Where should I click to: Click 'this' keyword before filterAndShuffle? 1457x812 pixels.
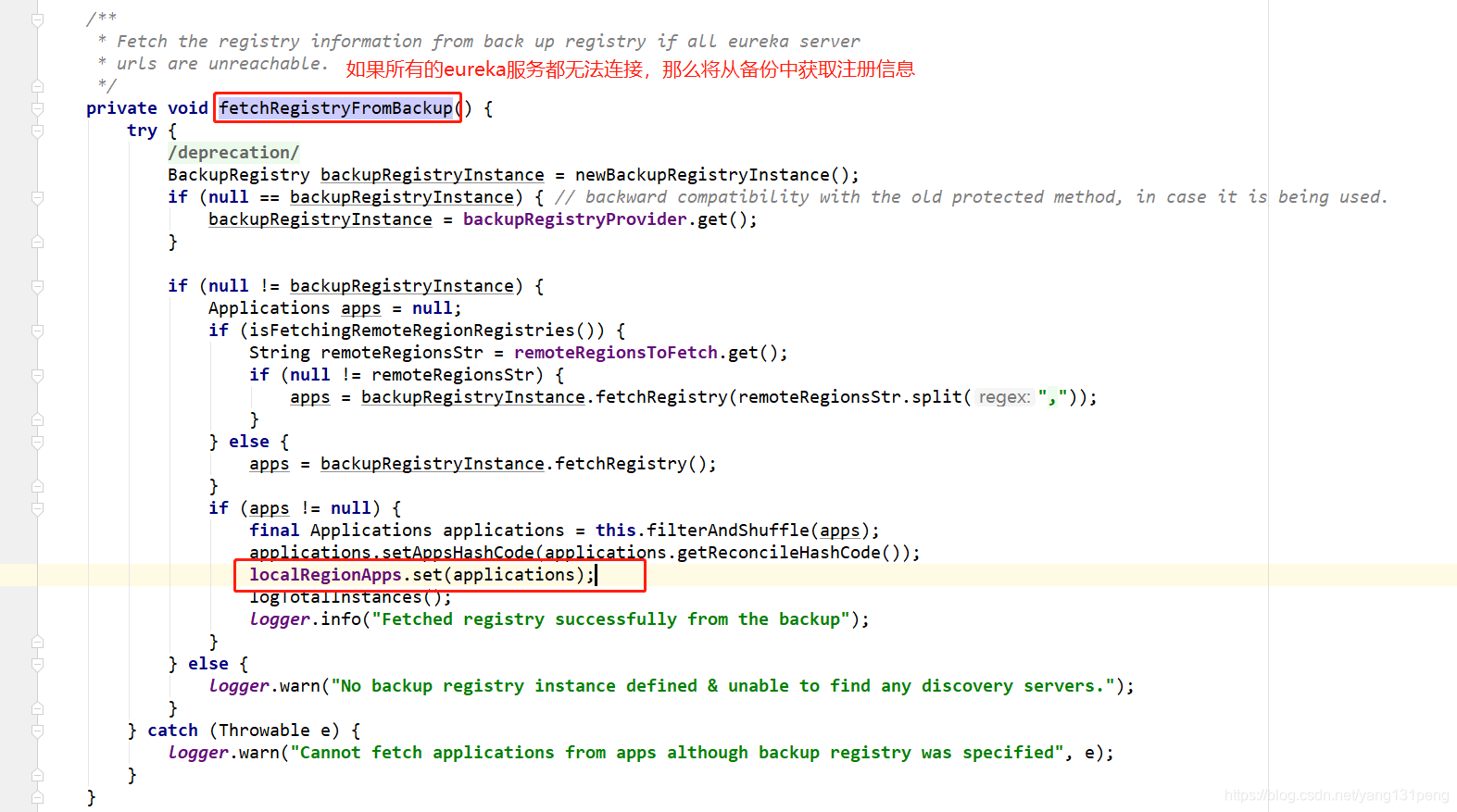point(616,531)
